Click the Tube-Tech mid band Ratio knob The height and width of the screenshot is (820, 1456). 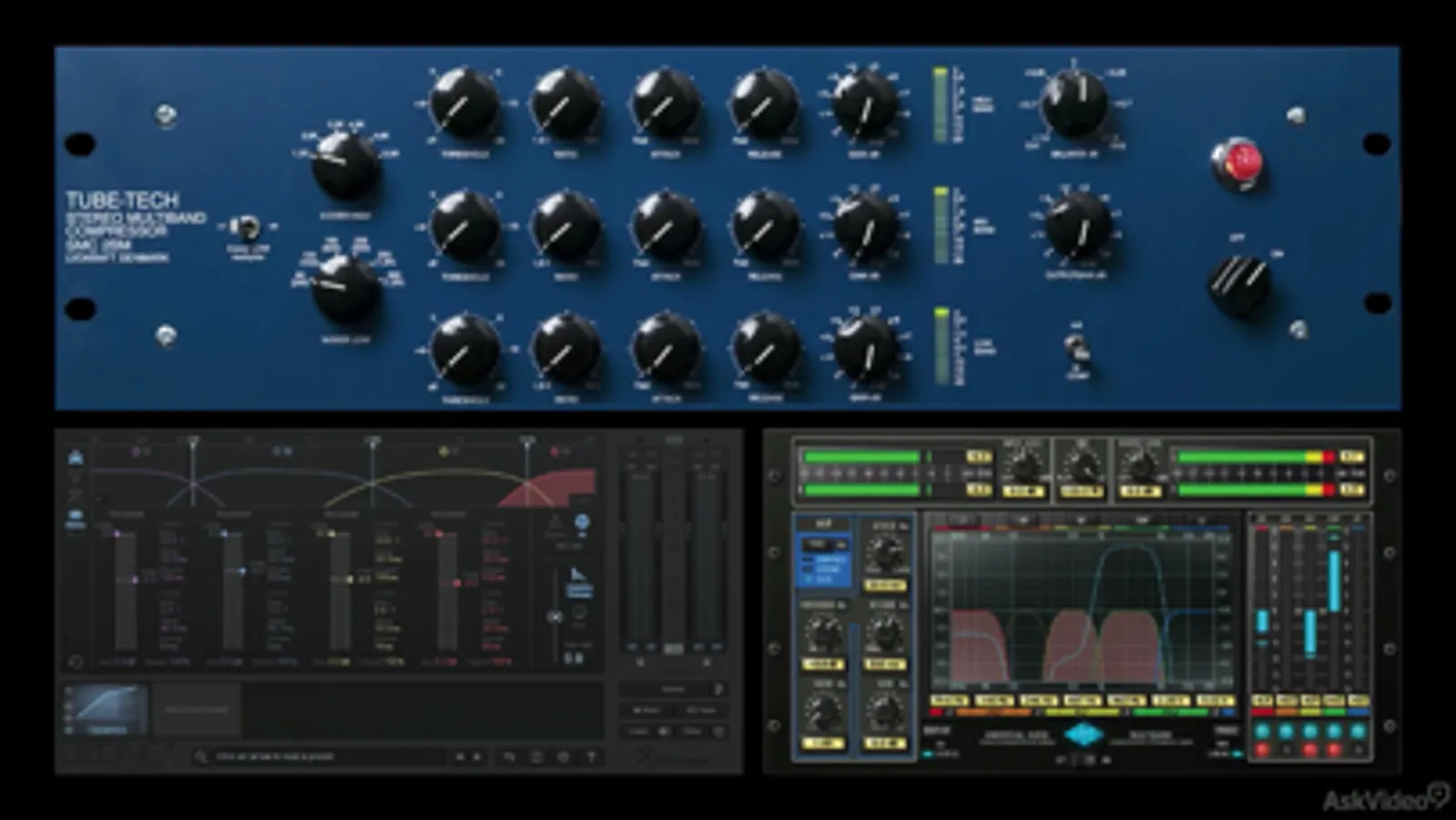565,226
